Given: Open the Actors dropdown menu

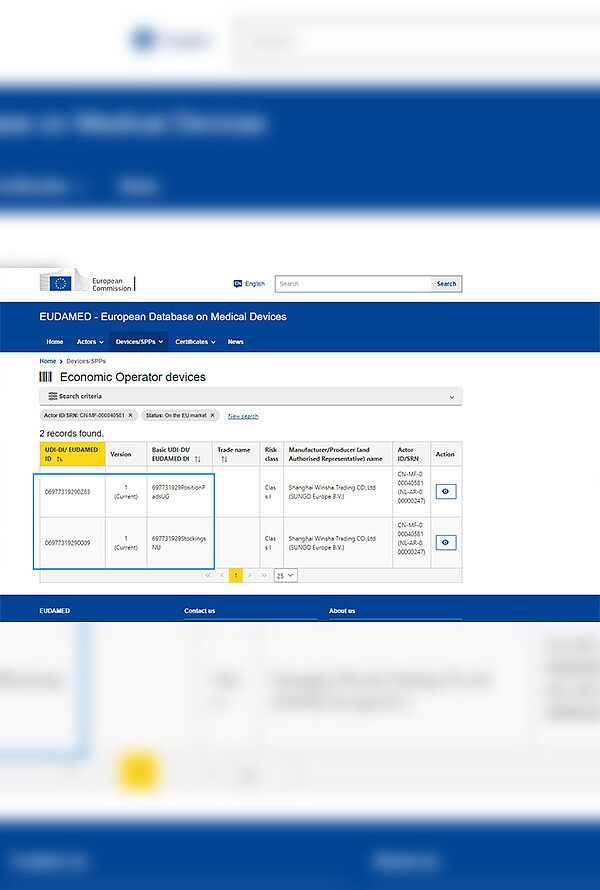Looking at the screenshot, I should (x=90, y=342).
